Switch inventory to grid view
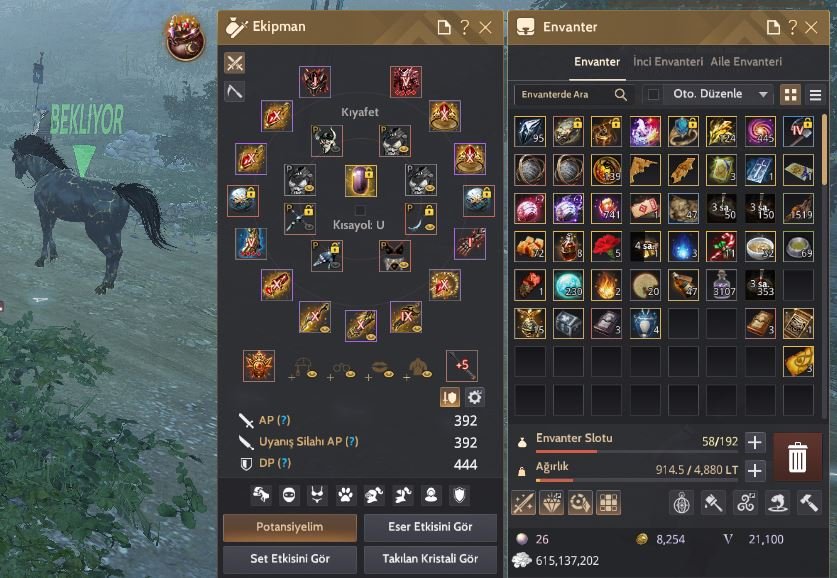This screenshot has width=837, height=578. [791, 95]
